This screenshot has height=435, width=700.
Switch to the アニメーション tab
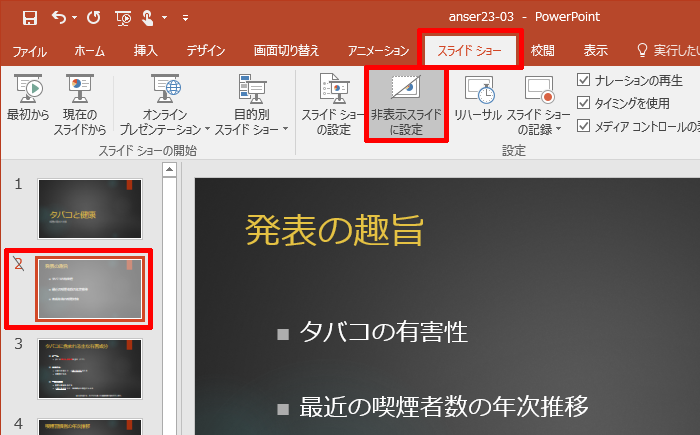tap(378, 50)
